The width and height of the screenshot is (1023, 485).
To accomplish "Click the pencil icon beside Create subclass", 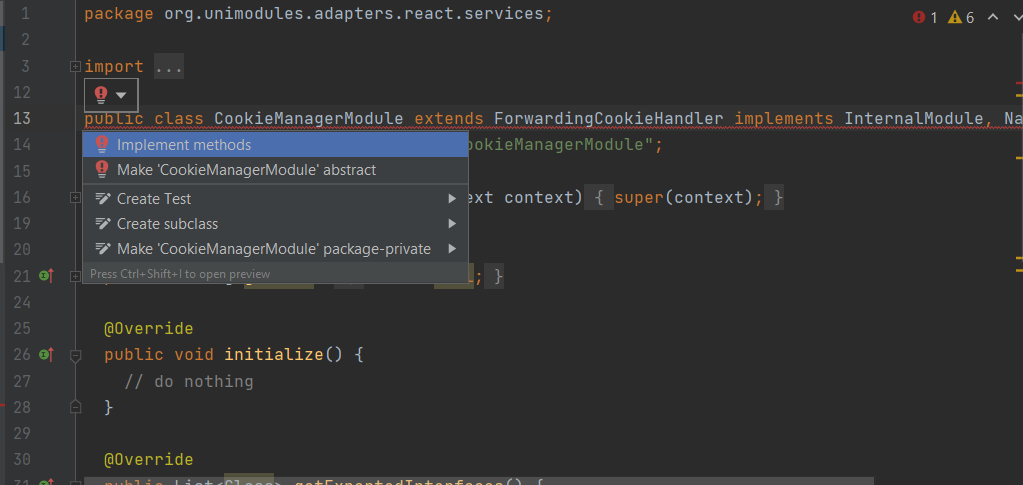I will pyautogui.click(x=102, y=223).
